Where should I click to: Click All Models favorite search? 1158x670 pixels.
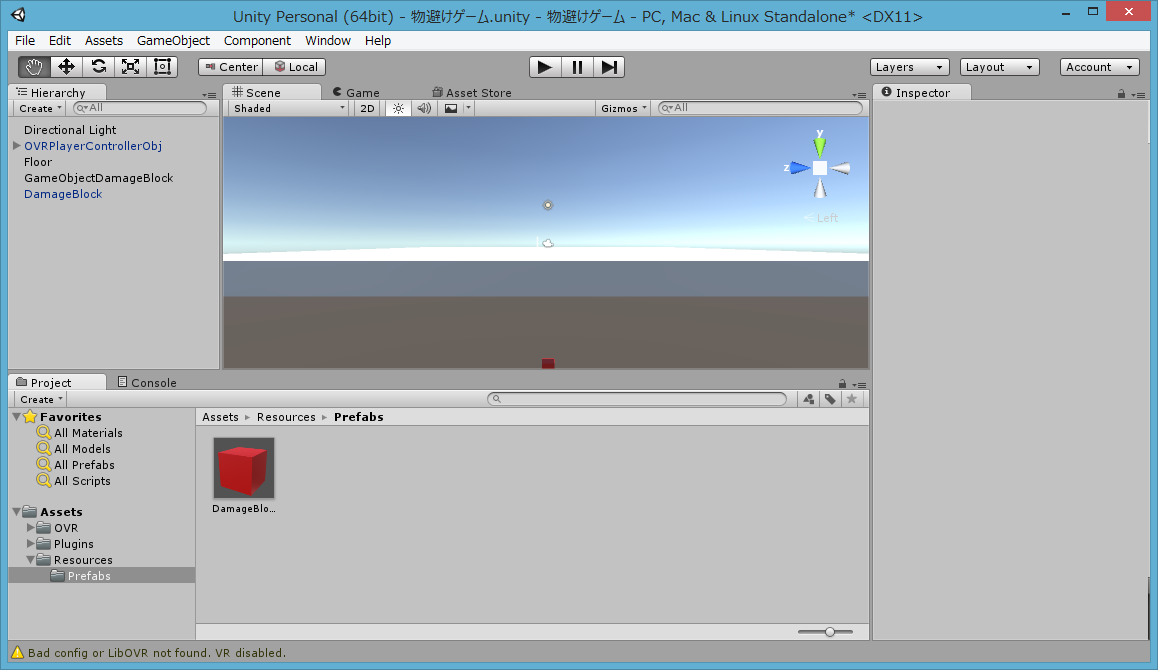click(82, 449)
